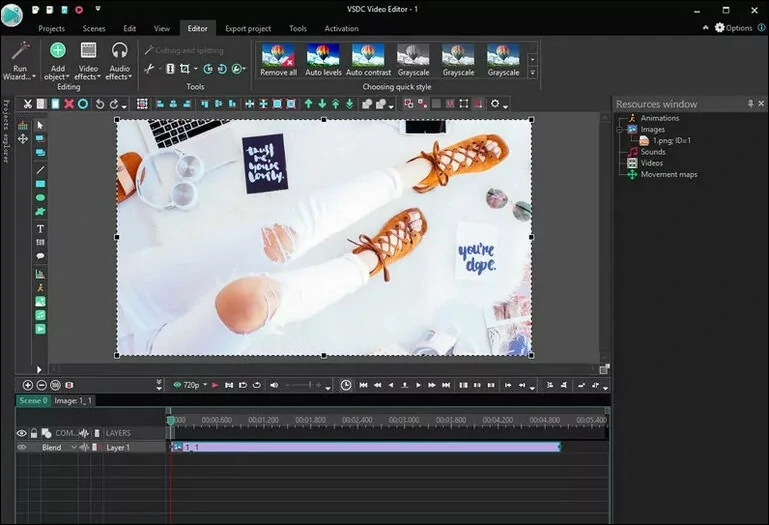Toggle eye visibility of Layer 1
Image resolution: width=769 pixels, height=525 pixels.
22,447
